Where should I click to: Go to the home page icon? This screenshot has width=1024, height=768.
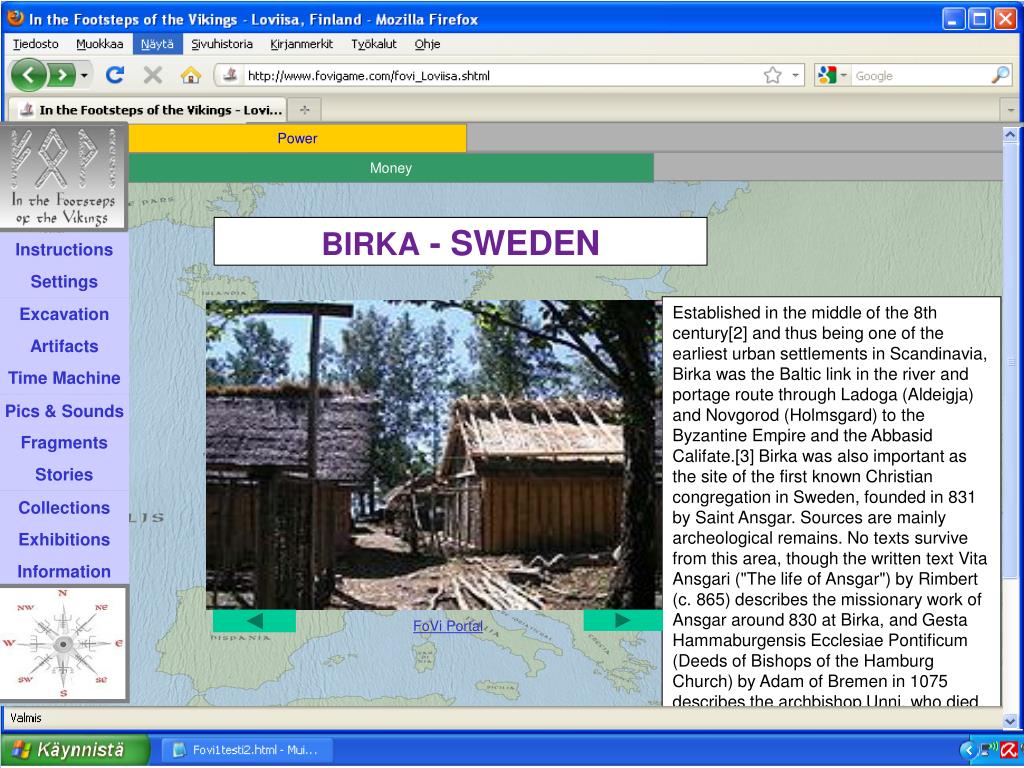[191, 75]
